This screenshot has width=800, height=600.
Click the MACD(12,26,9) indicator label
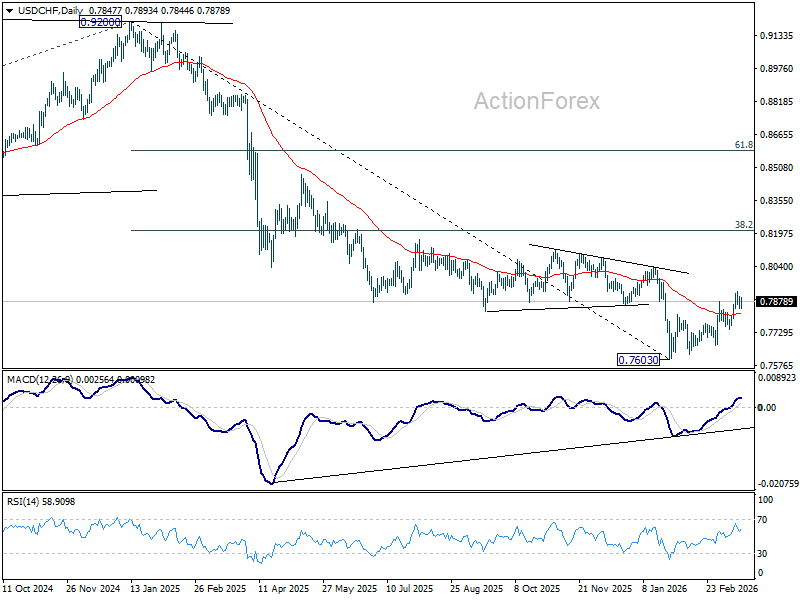coord(40,380)
